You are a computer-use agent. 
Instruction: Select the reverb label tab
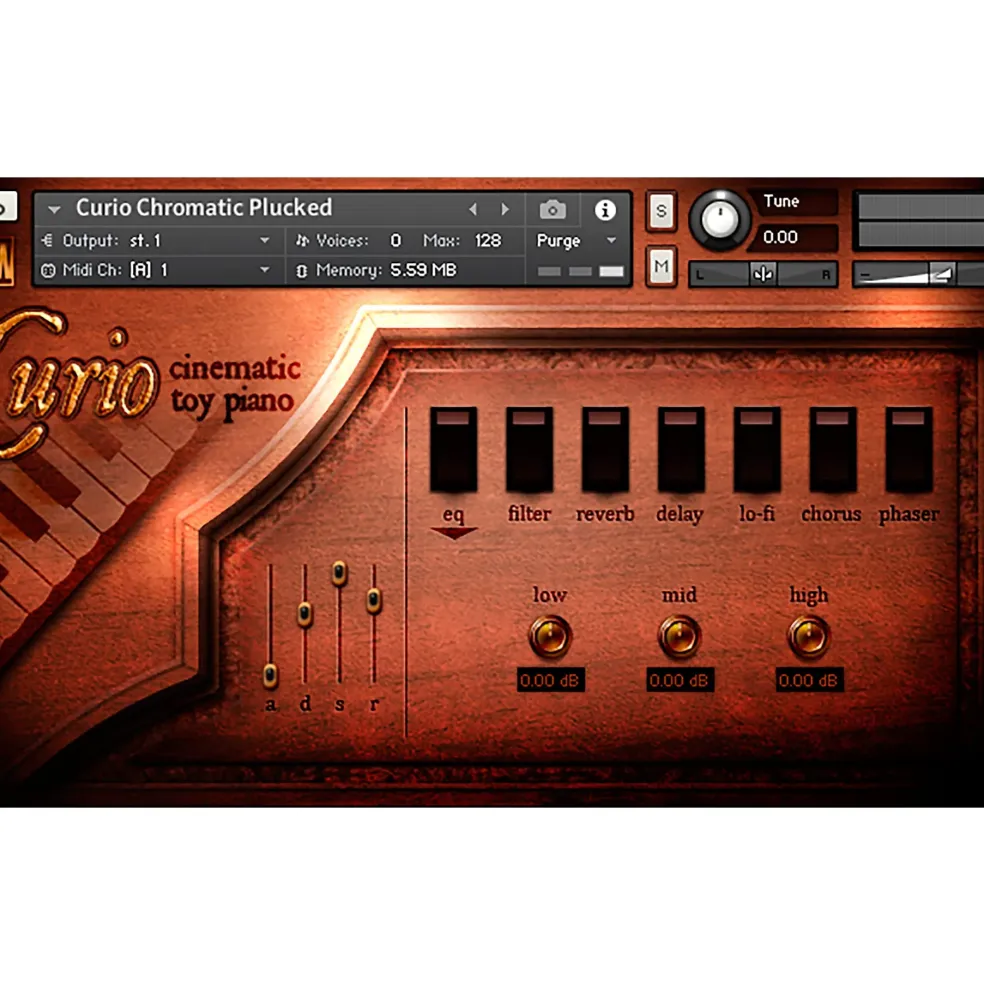tap(605, 513)
